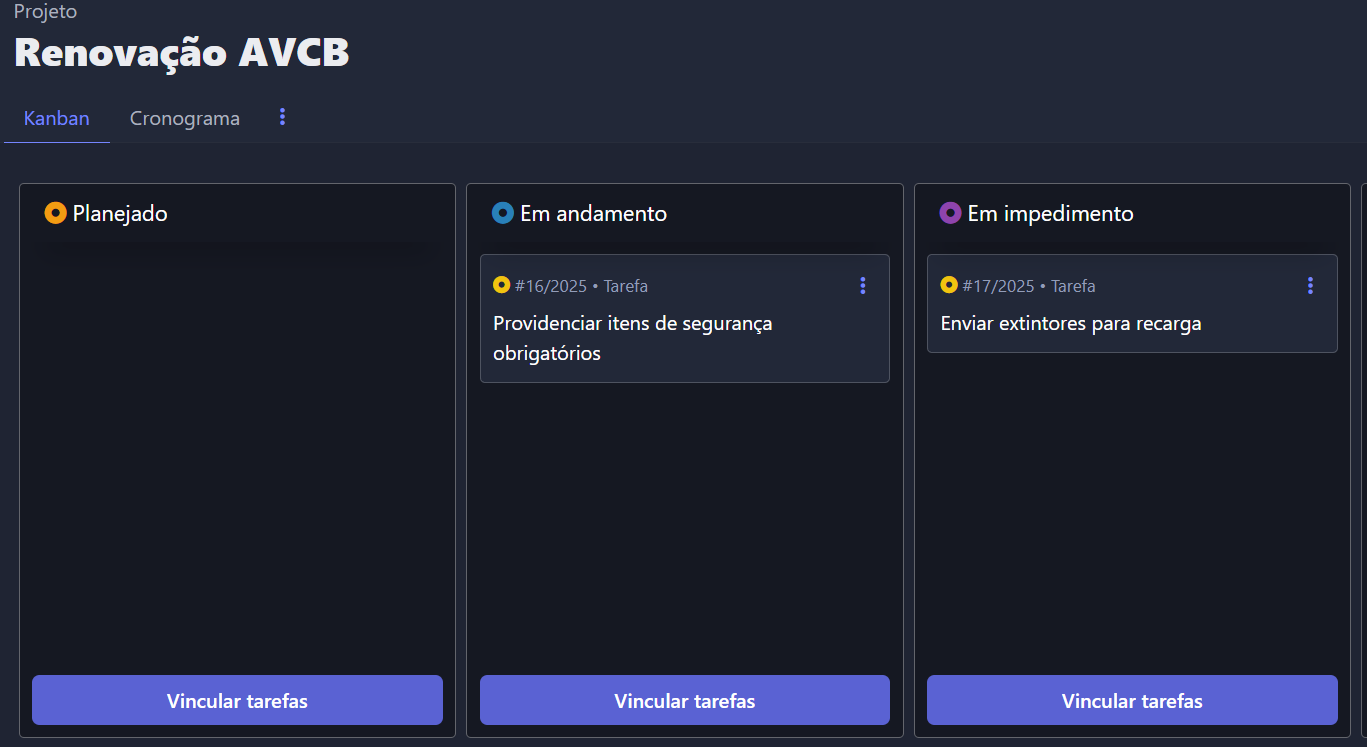Image resolution: width=1367 pixels, height=747 pixels.
Task: Select the Em impedimento column title
Action: click(1051, 213)
